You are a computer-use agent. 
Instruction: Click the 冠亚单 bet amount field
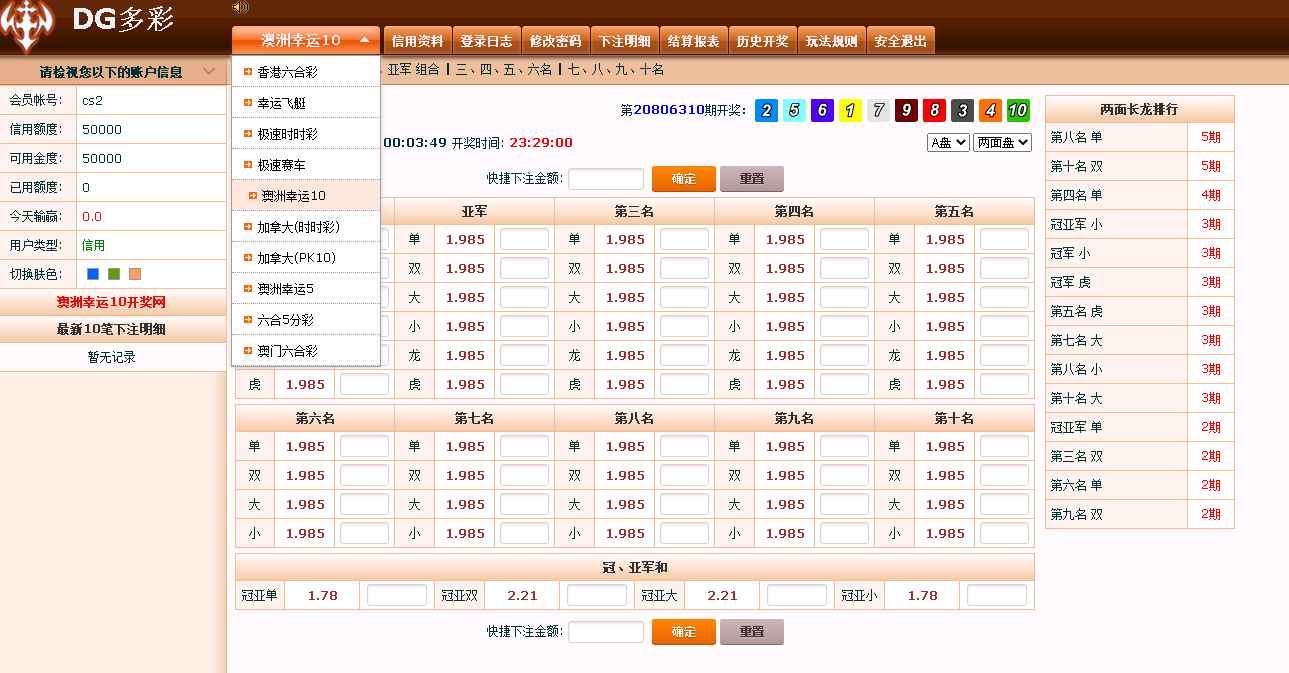pyautogui.click(x=396, y=595)
